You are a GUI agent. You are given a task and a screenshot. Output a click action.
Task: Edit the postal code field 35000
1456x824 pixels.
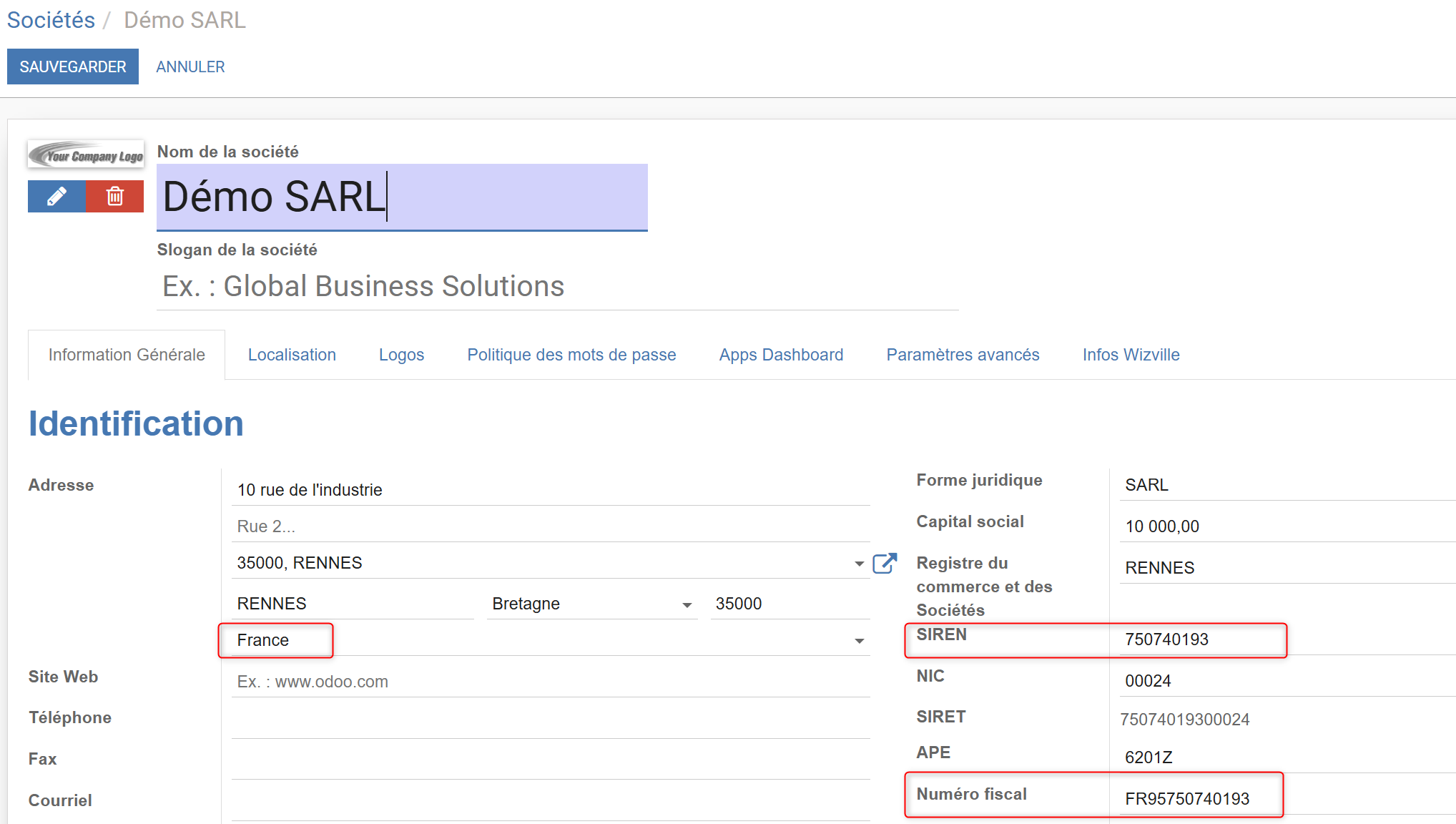(x=790, y=604)
